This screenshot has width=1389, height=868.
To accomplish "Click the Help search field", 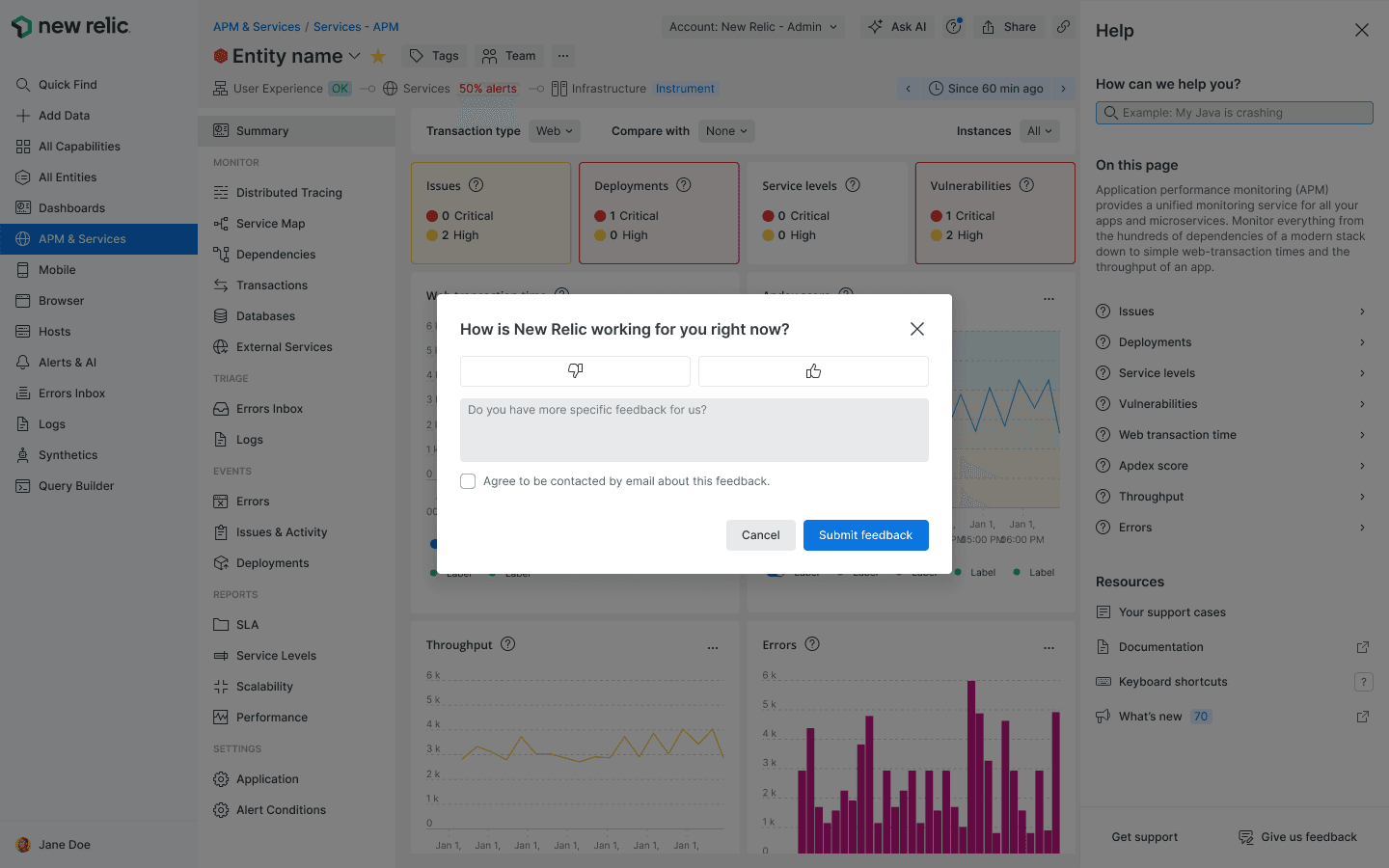I will pyautogui.click(x=1234, y=112).
